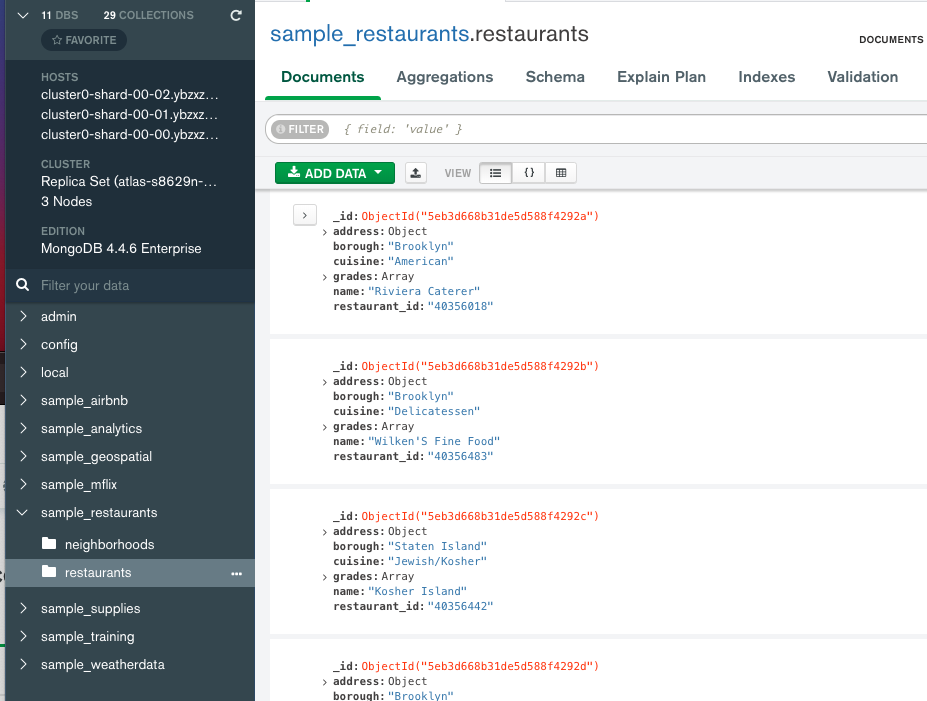
Task: Expand the sample_analytics database
Action: (23, 428)
